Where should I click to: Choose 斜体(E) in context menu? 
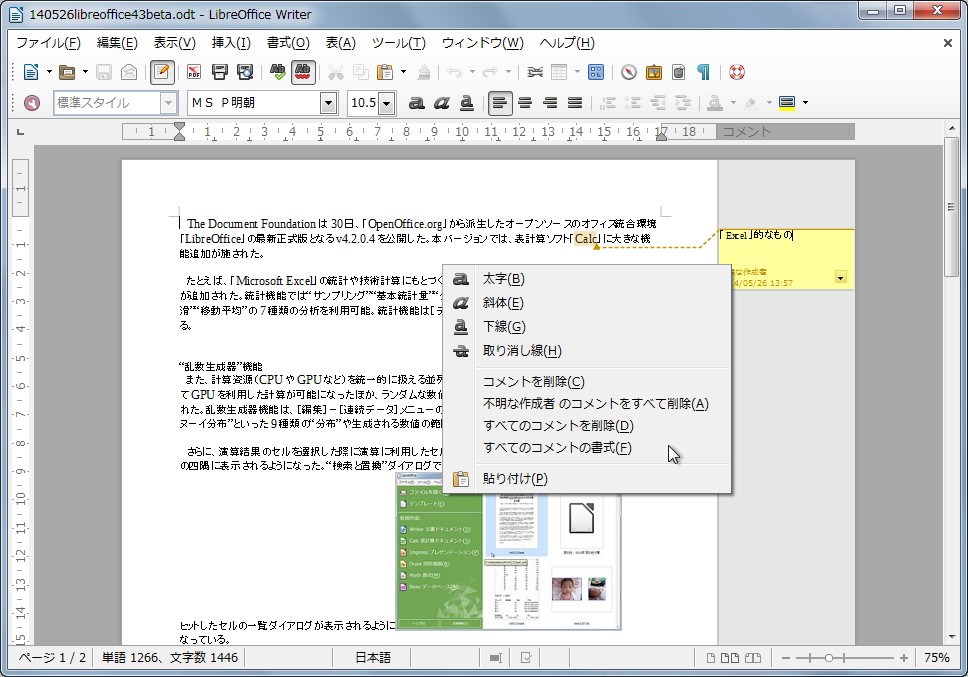(x=587, y=303)
